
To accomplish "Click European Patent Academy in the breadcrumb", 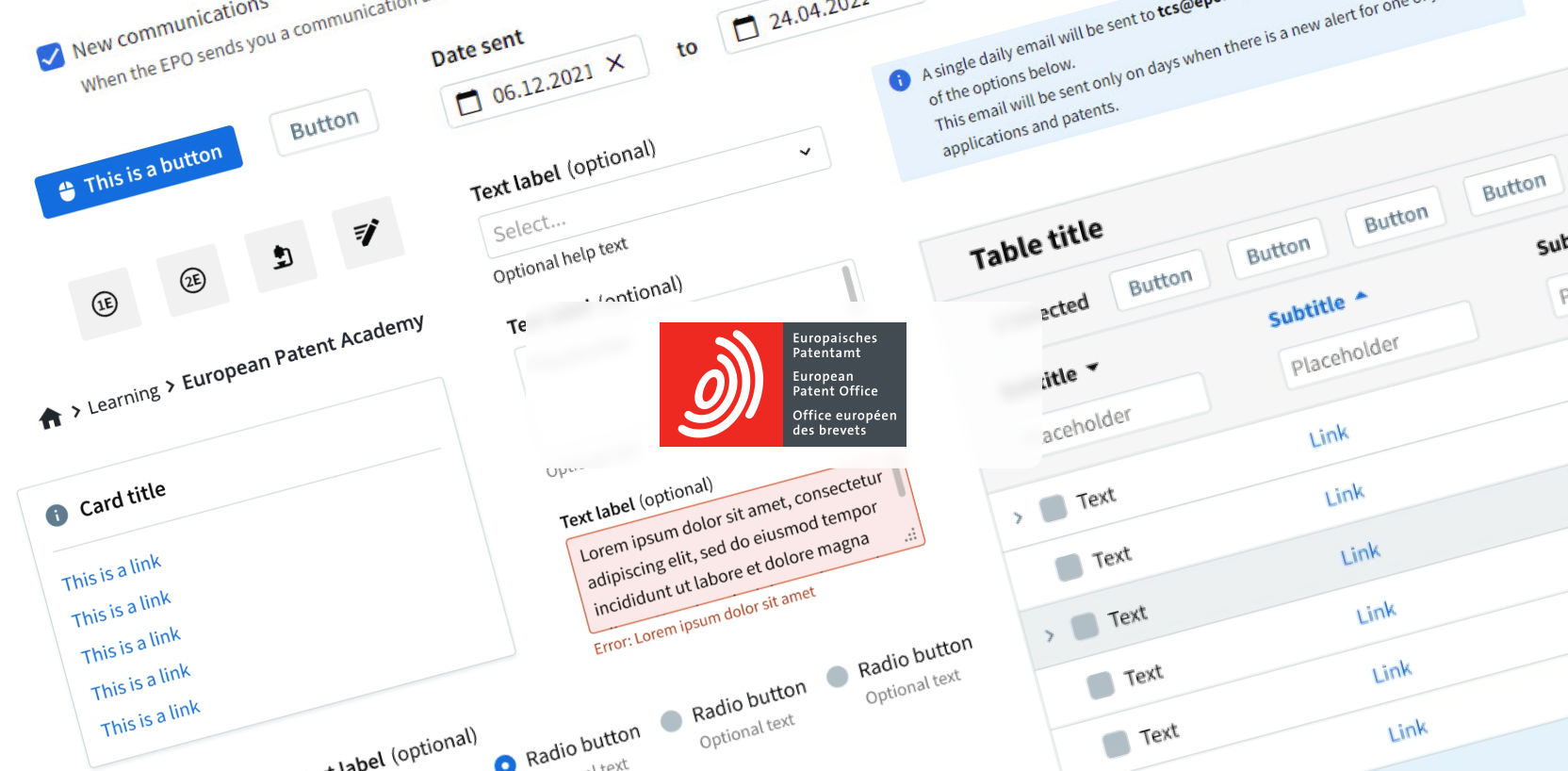I will point(302,352).
